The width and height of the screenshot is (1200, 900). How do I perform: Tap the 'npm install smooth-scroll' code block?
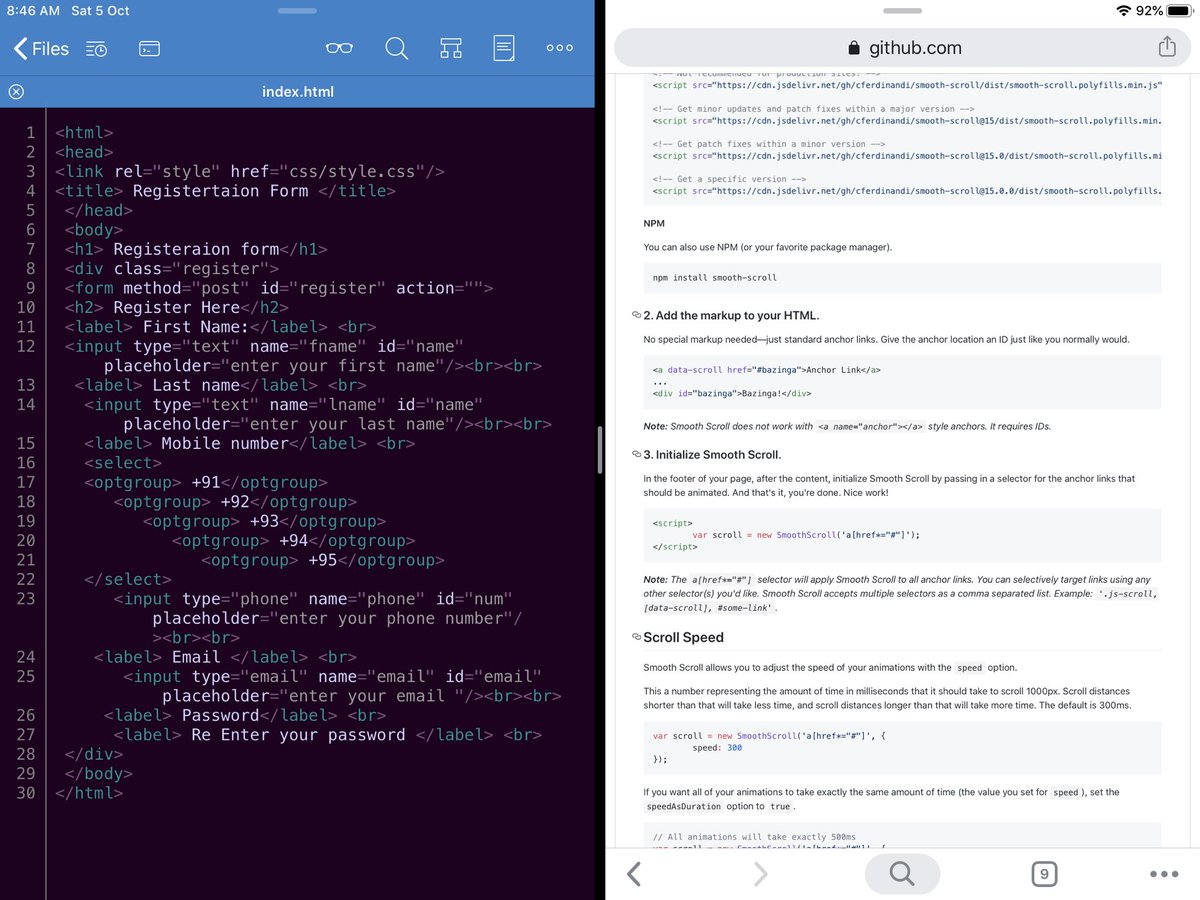tap(903, 277)
